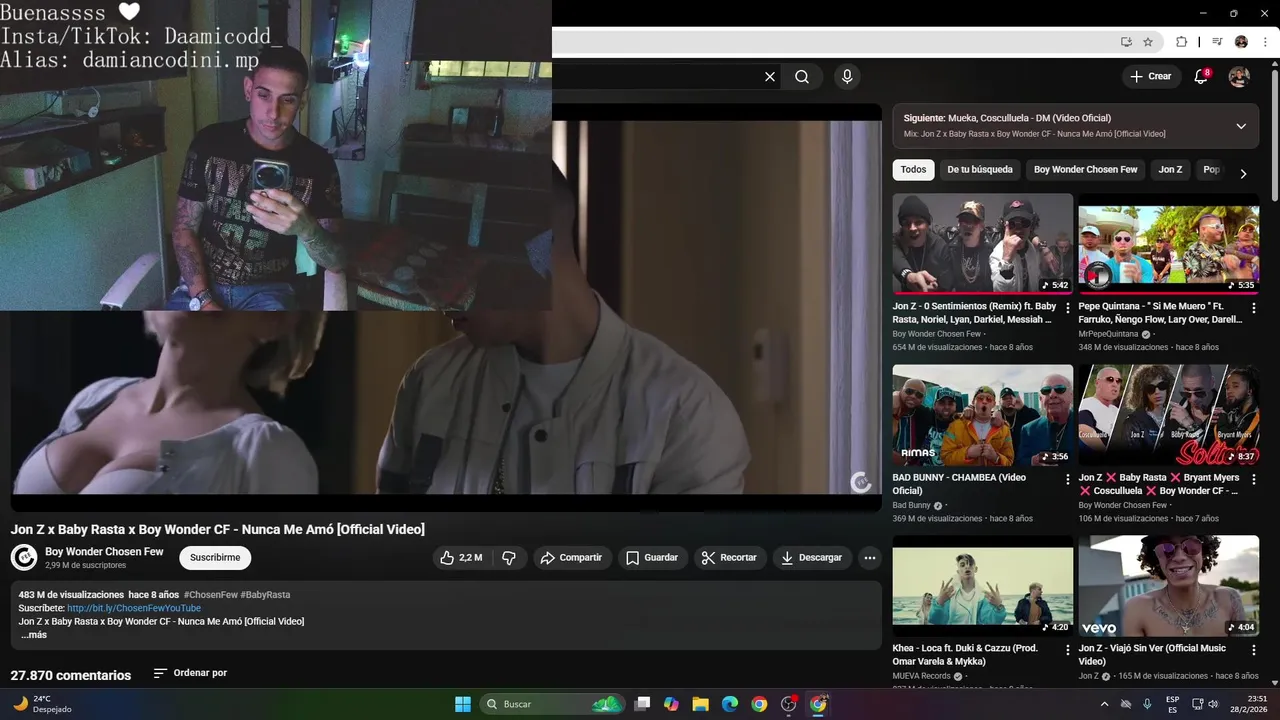The image size is (1280, 720).
Task: Open Windows Start menu
Action: click(x=463, y=704)
